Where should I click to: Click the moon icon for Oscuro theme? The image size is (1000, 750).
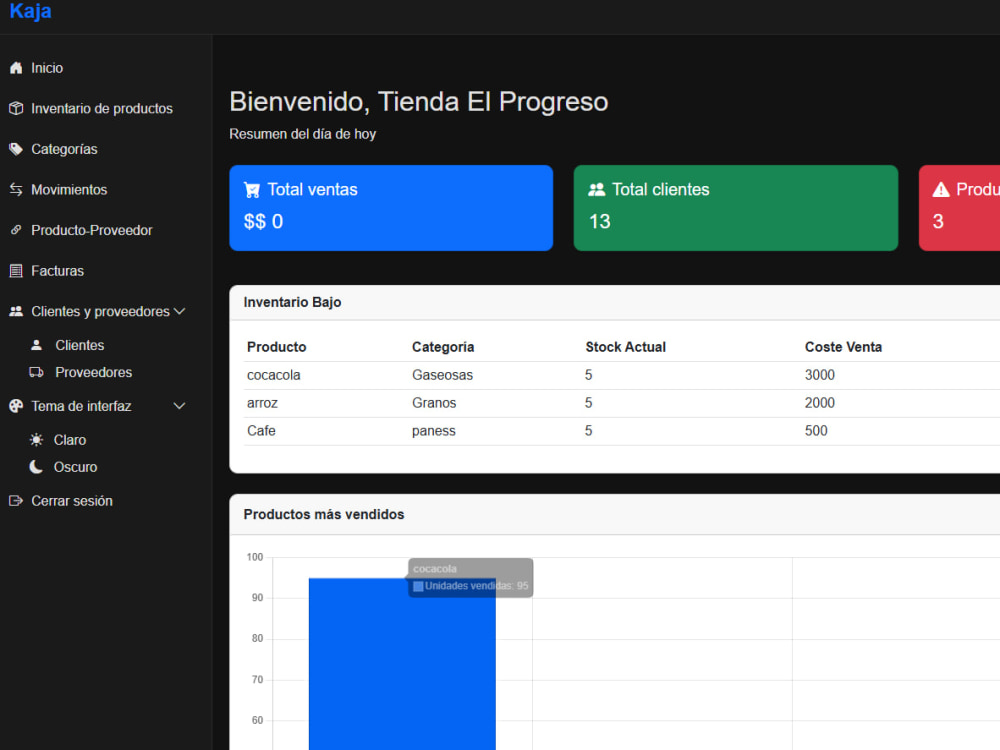(x=36, y=467)
